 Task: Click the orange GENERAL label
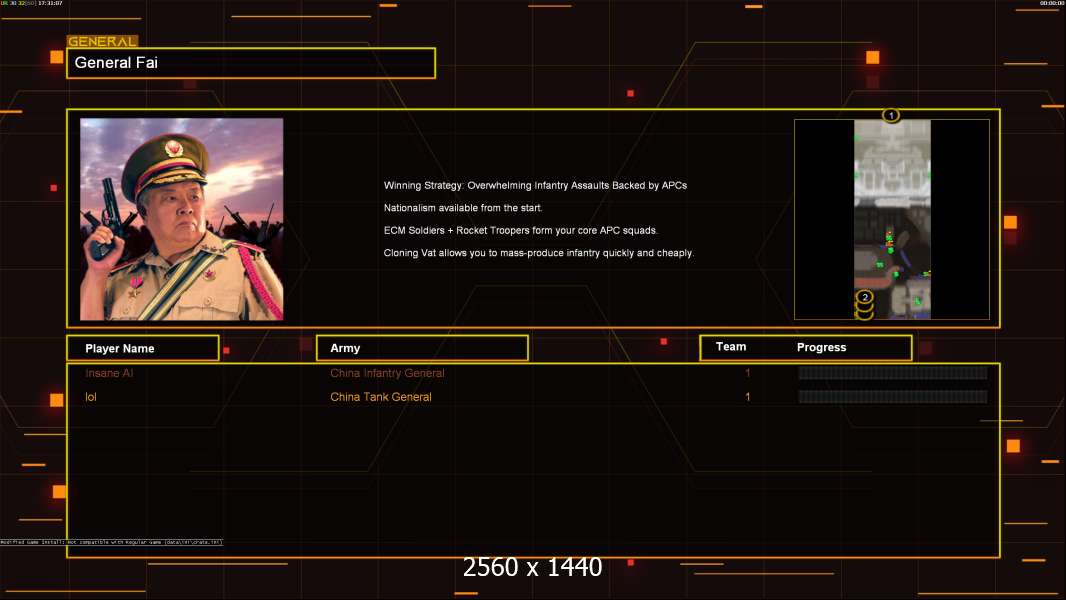pyautogui.click(x=102, y=41)
